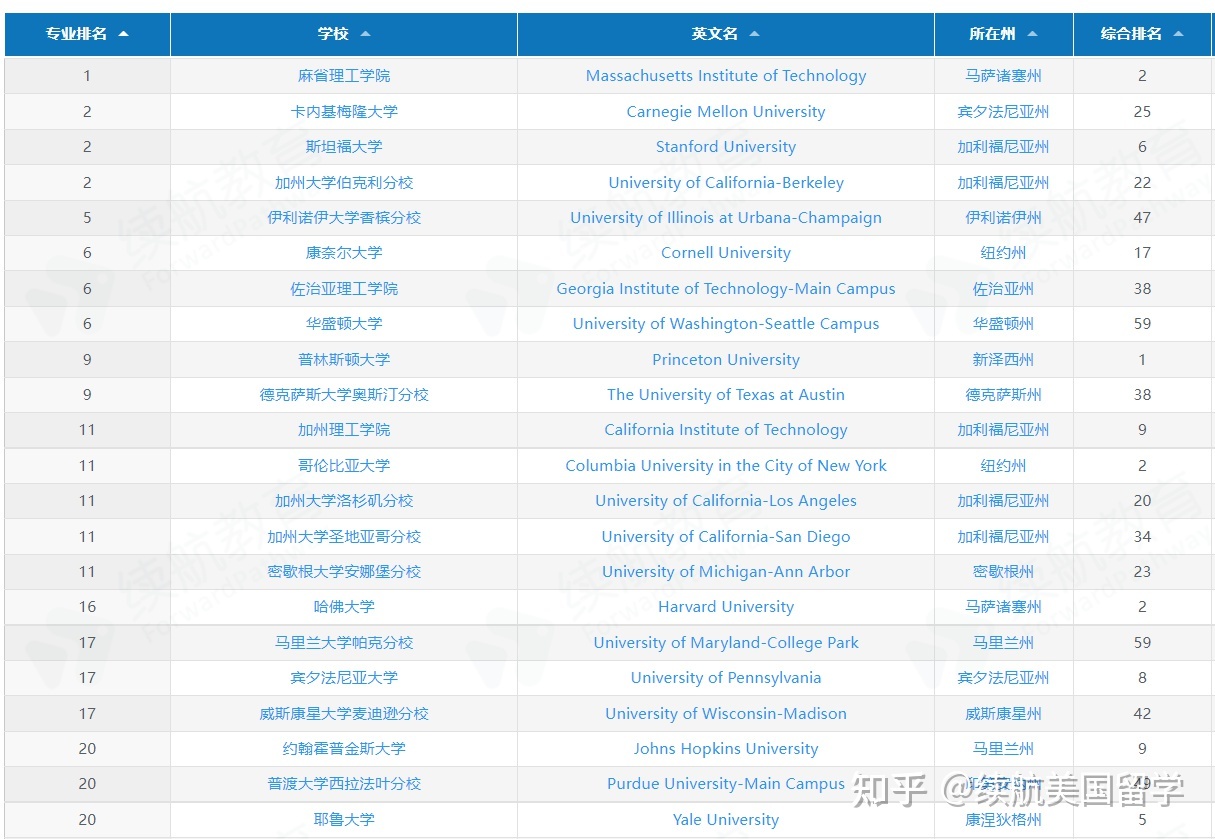
Task: Open Carnegie Mellon University link
Action: (x=726, y=112)
